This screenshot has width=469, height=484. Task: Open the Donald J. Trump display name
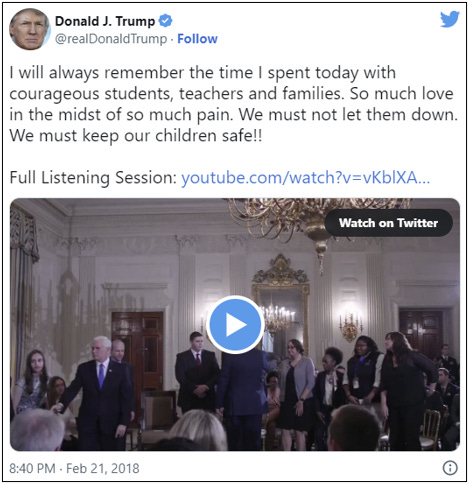click(105, 21)
